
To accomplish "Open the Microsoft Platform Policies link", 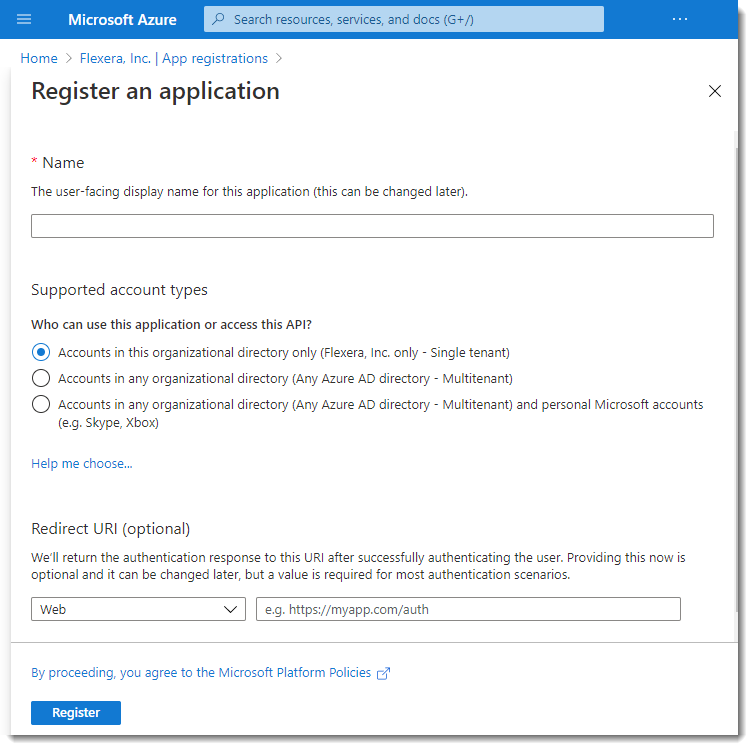I will tap(201, 673).
